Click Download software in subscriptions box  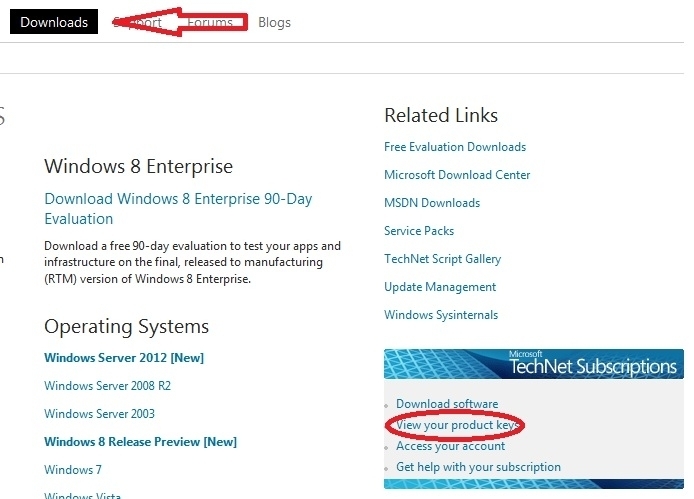click(447, 404)
